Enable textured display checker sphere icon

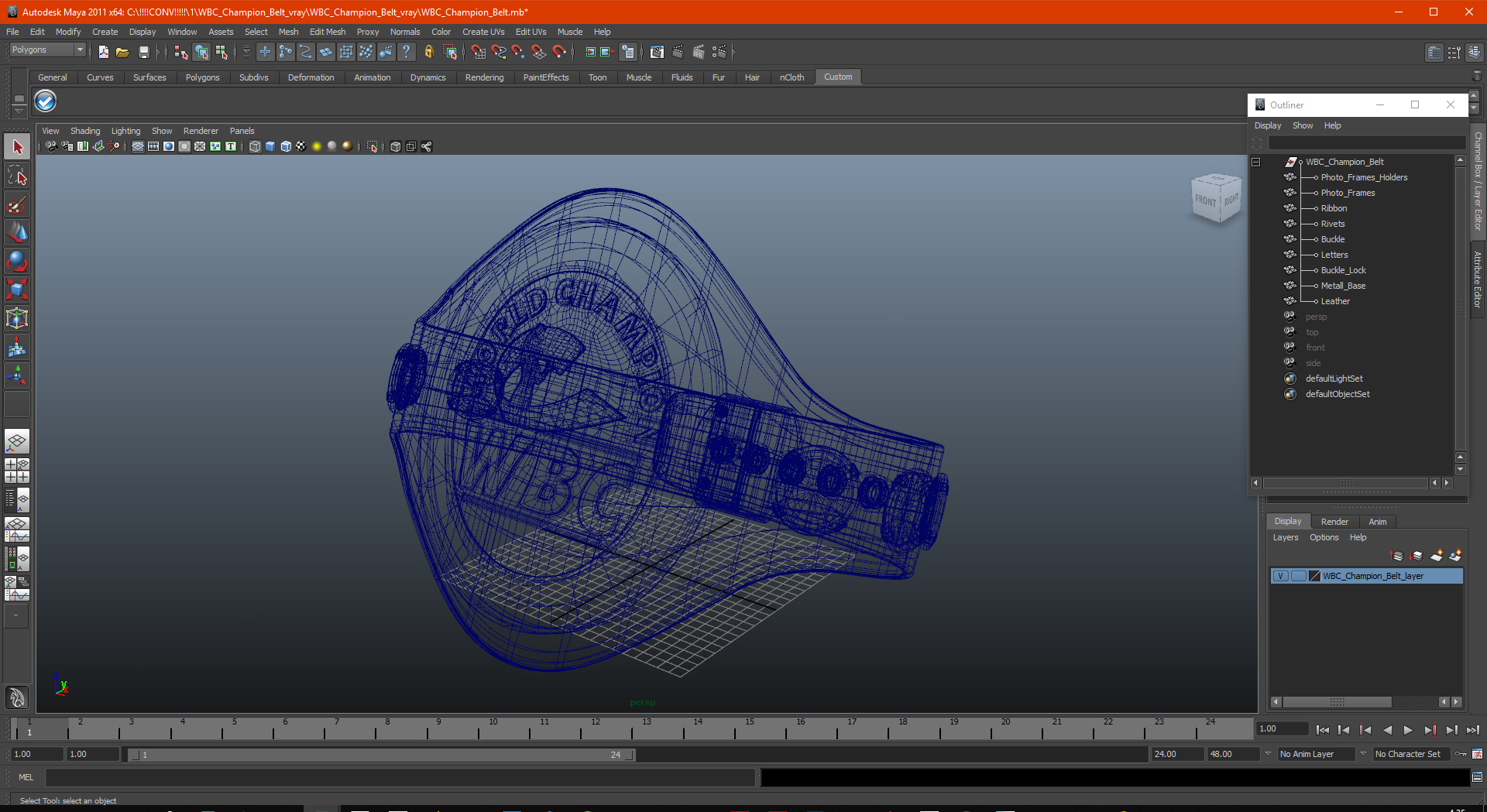tap(301, 146)
